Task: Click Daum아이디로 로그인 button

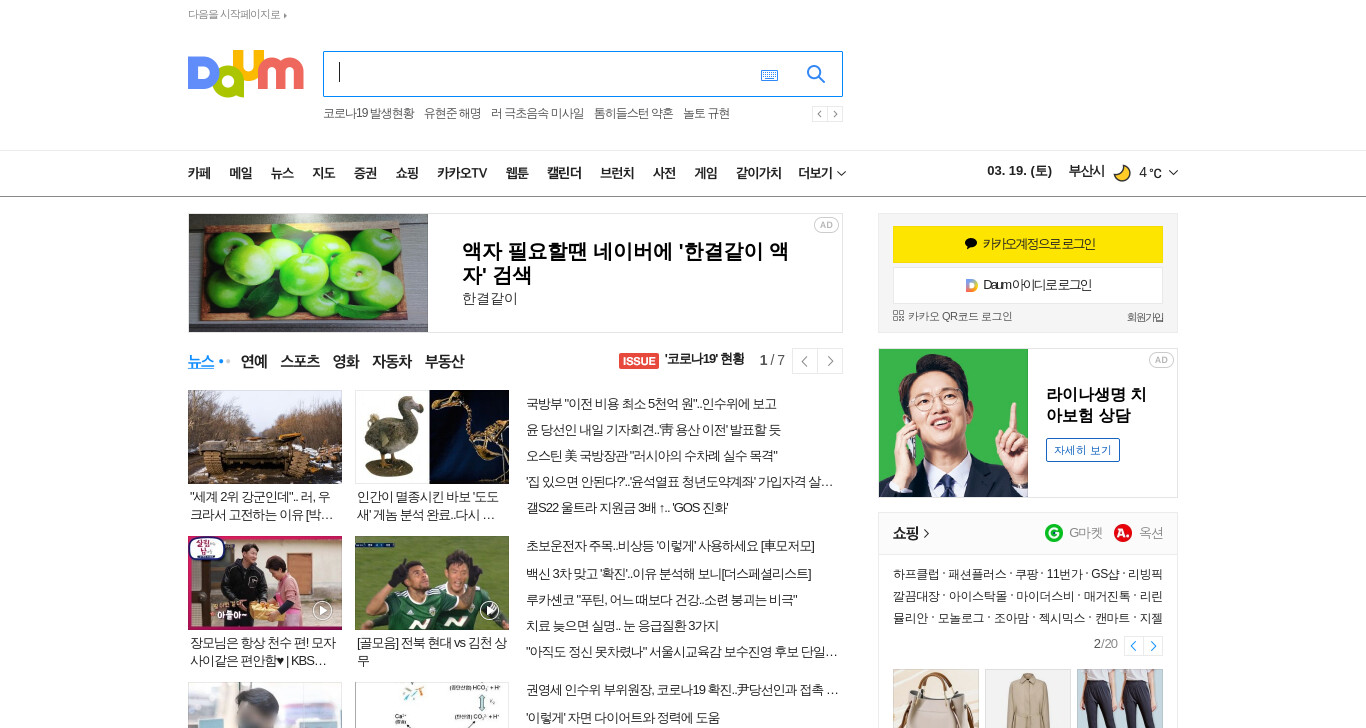Action: pos(1028,285)
